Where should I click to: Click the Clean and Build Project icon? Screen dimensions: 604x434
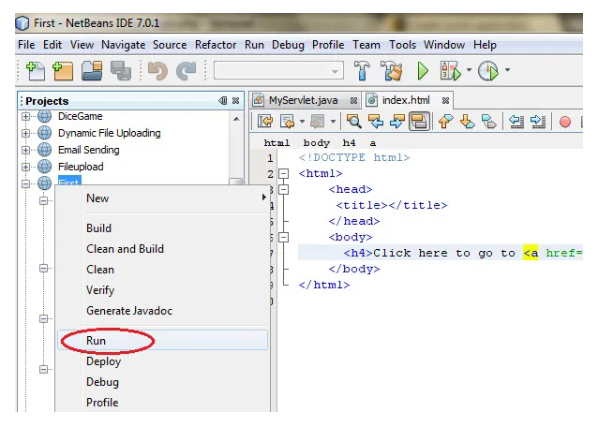392,71
